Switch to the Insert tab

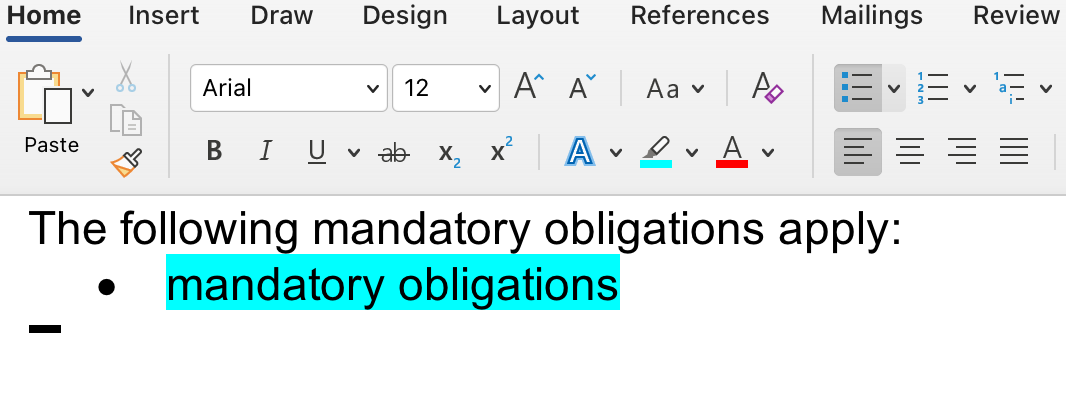[164, 16]
